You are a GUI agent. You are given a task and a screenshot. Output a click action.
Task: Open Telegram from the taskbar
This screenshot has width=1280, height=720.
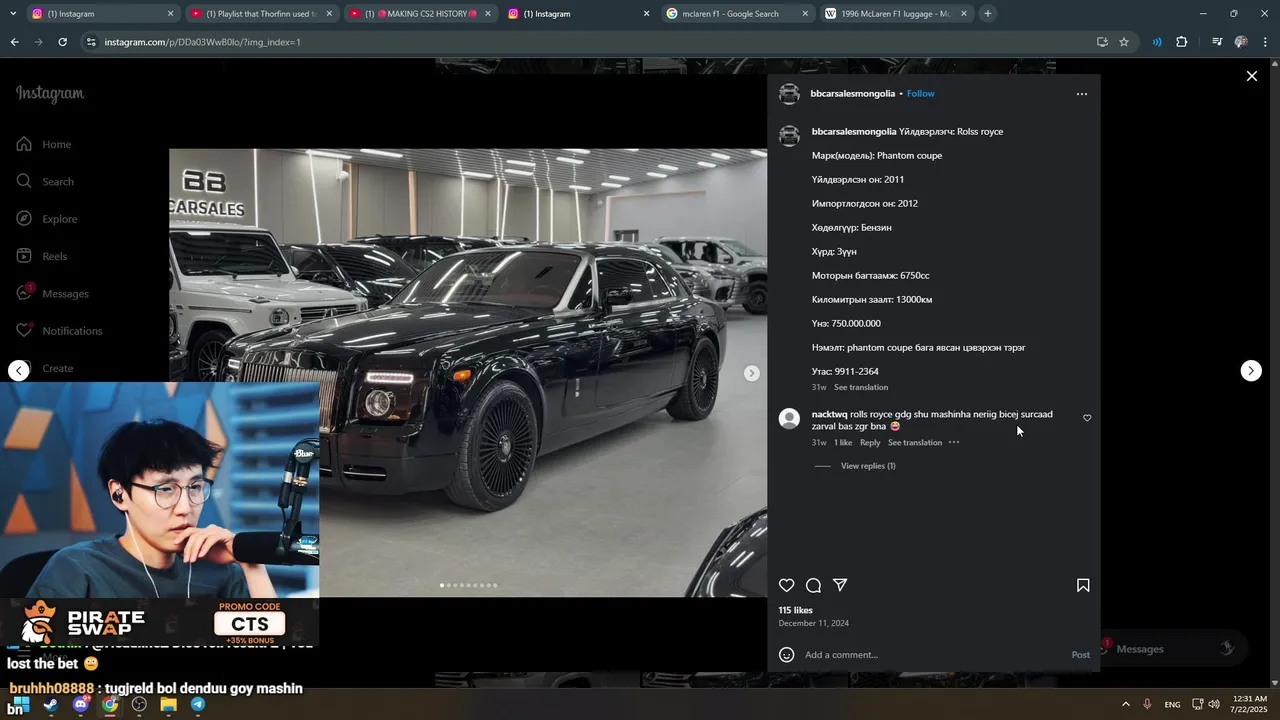[198, 705]
